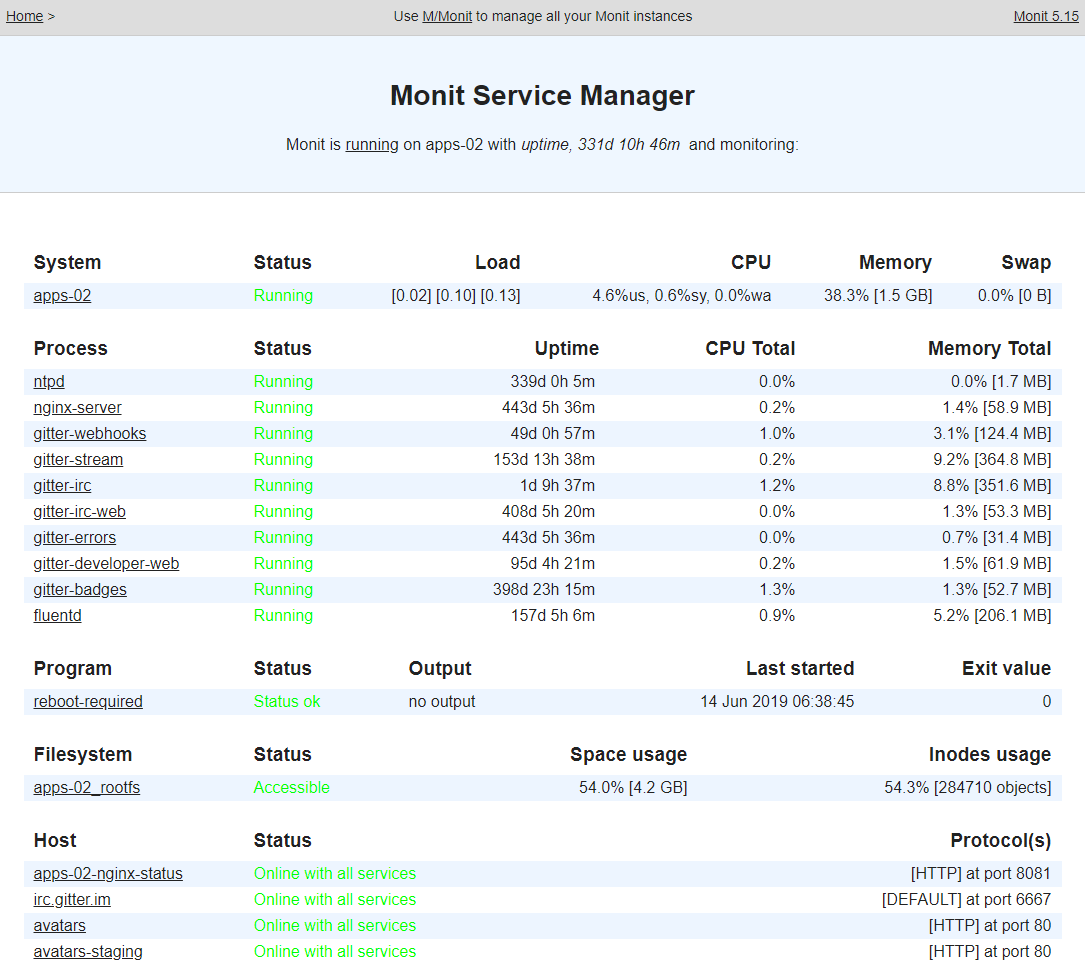
Task: Open the irc.gitter.im host link
Action: click(72, 899)
